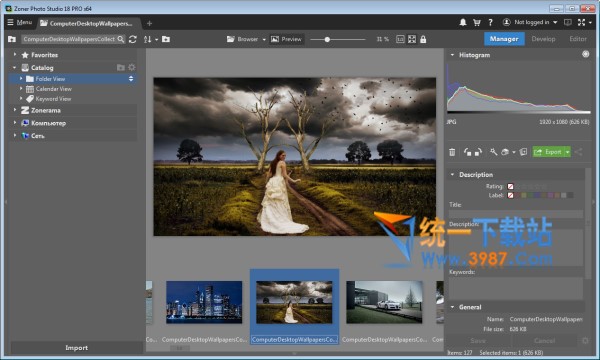600x360 pixels.
Task: Toggle the Preview mode button
Action: (x=286, y=39)
